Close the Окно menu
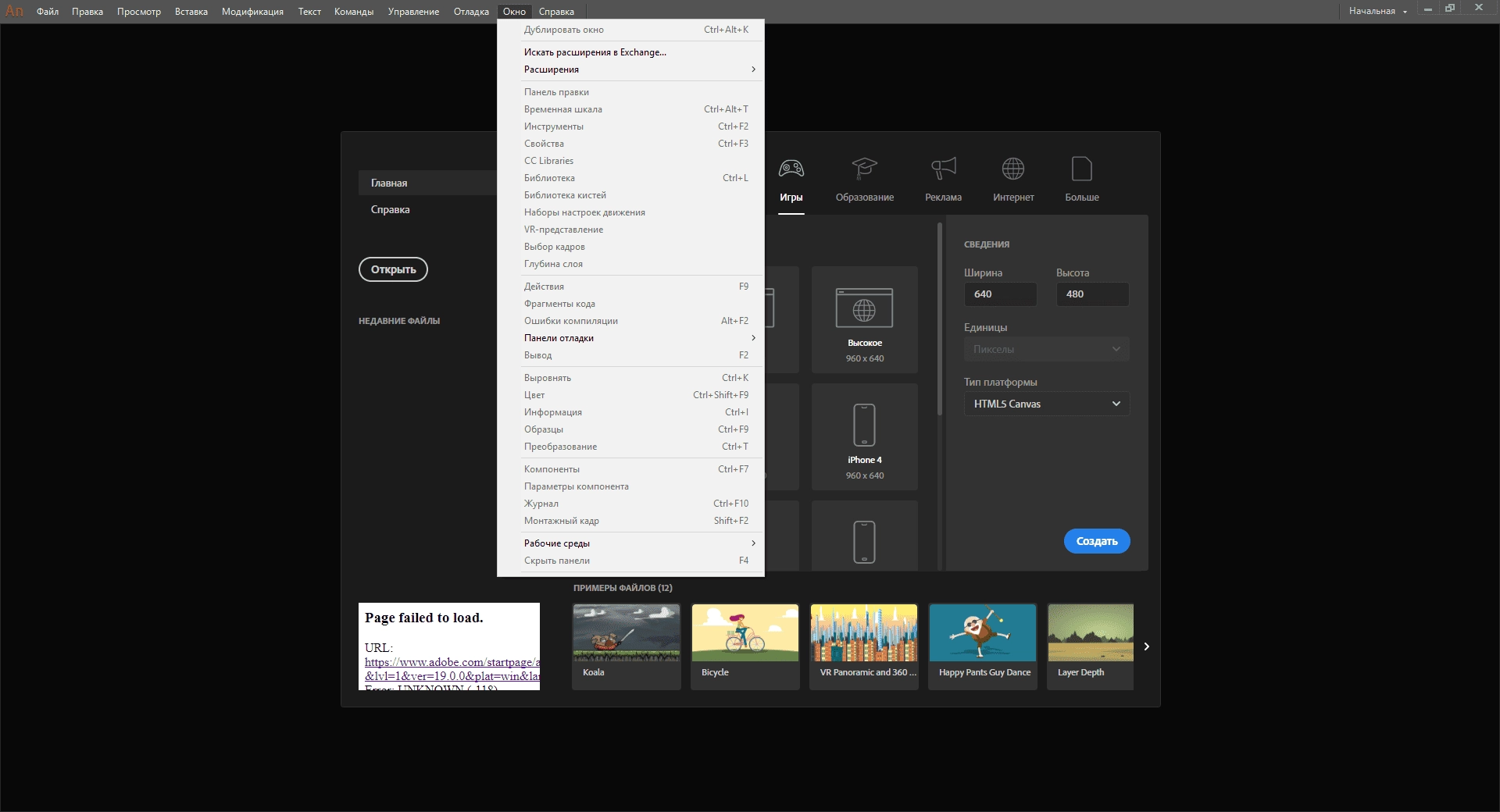The width and height of the screenshot is (1500, 812). pyautogui.click(x=514, y=11)
